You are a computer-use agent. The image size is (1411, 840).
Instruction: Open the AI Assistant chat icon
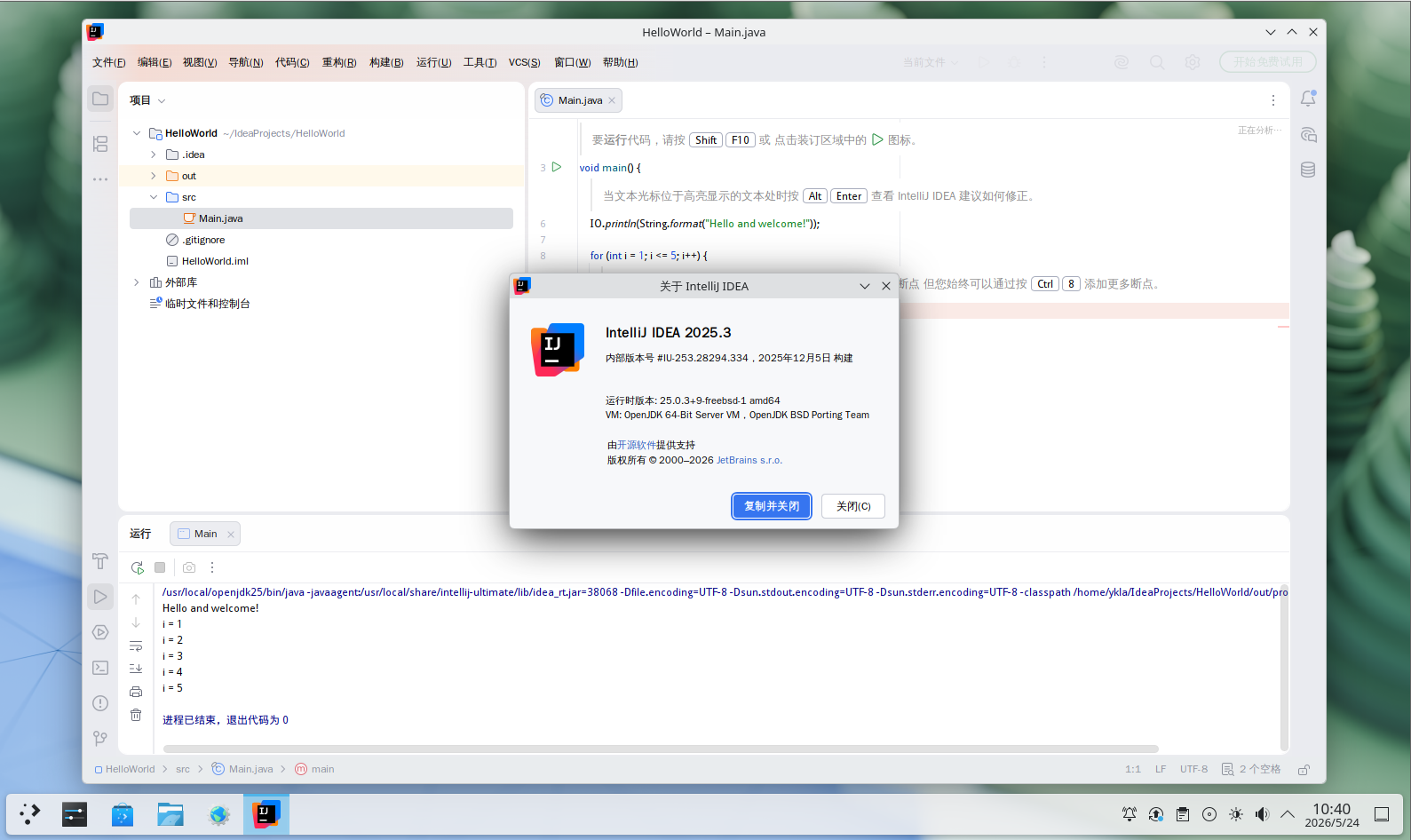tap(1308, 134)
